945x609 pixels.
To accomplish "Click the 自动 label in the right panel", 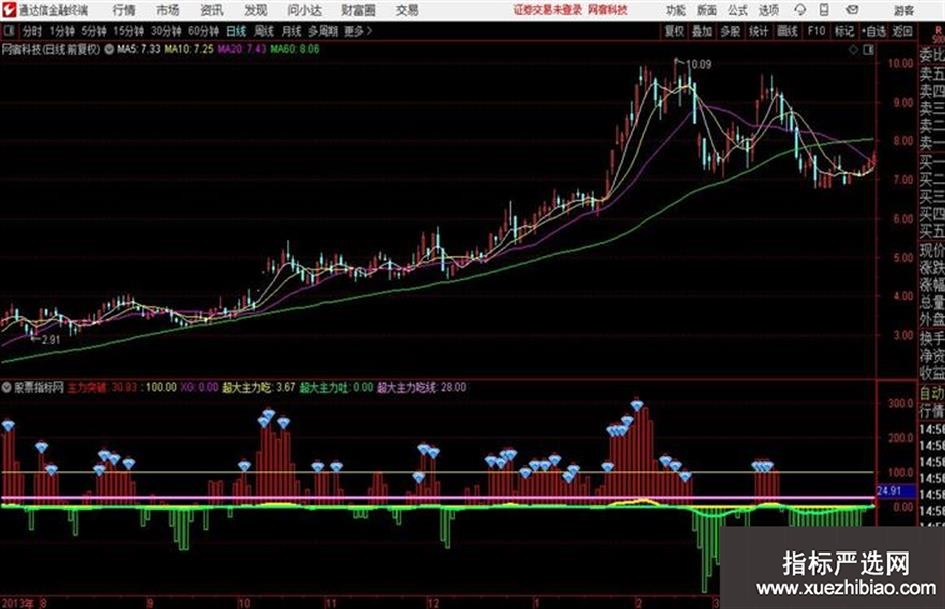I will (932, 393).
